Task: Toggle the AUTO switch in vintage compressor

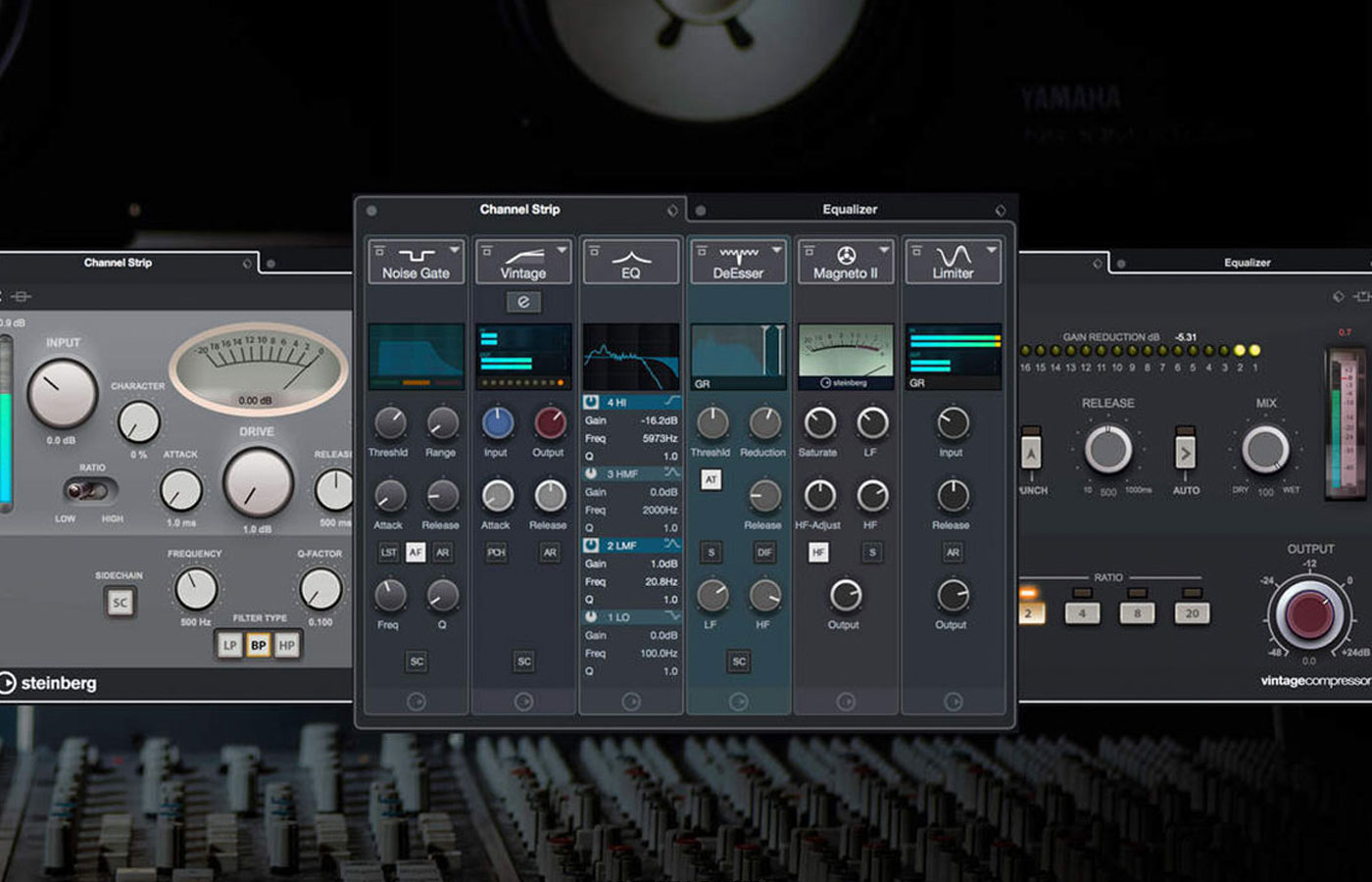Action: (1185, 451)
